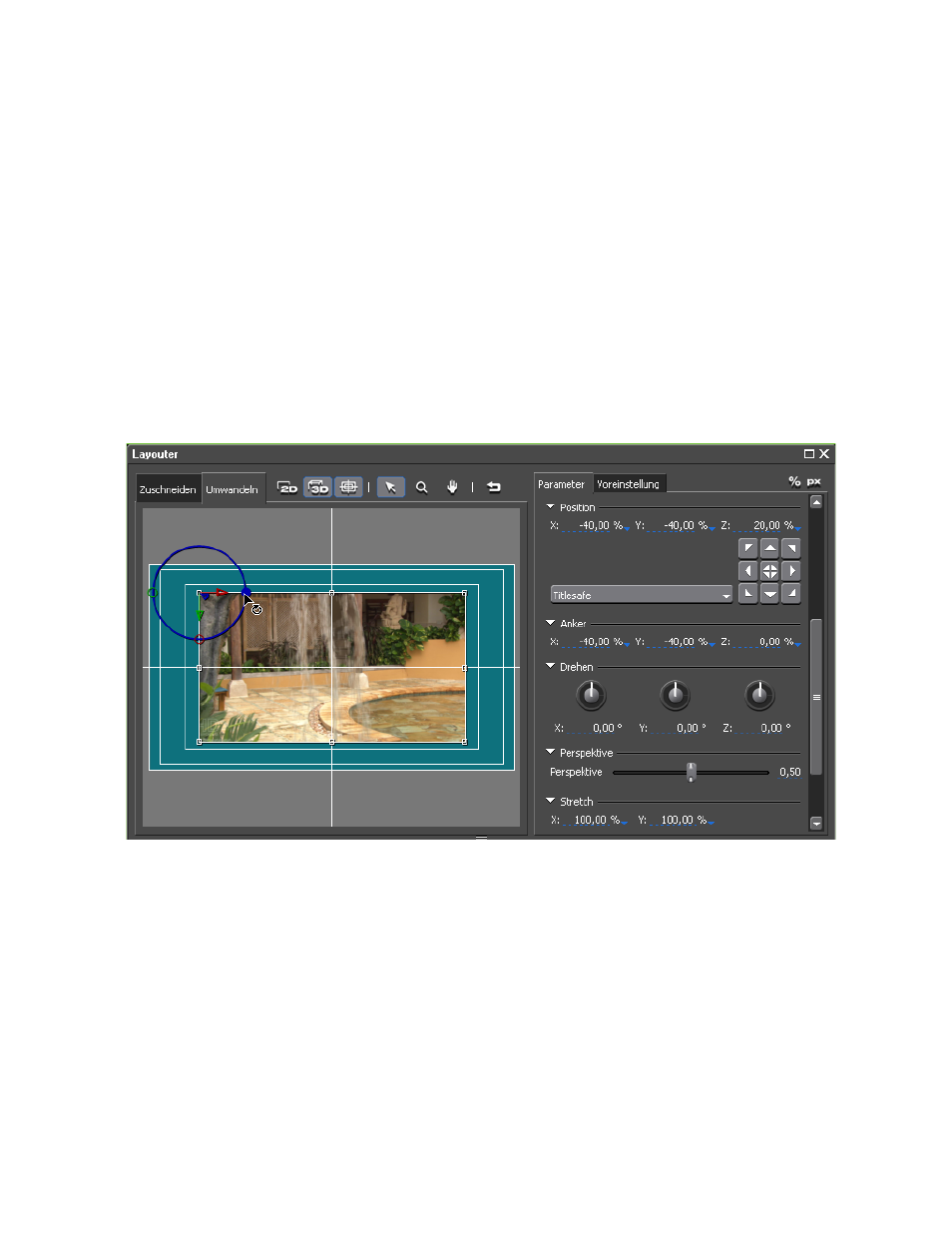Collapse the Anker section

pos(550,623)
